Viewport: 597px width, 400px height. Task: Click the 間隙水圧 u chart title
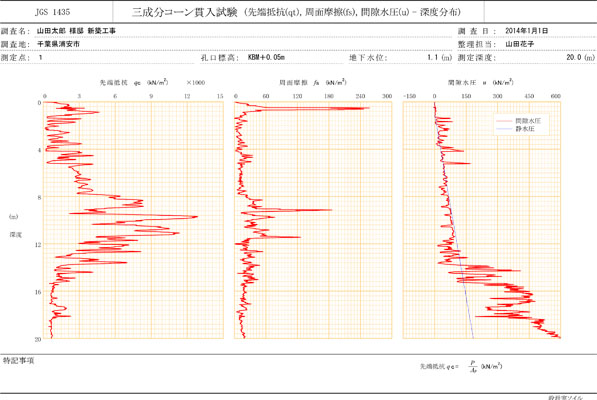[480, 82]
